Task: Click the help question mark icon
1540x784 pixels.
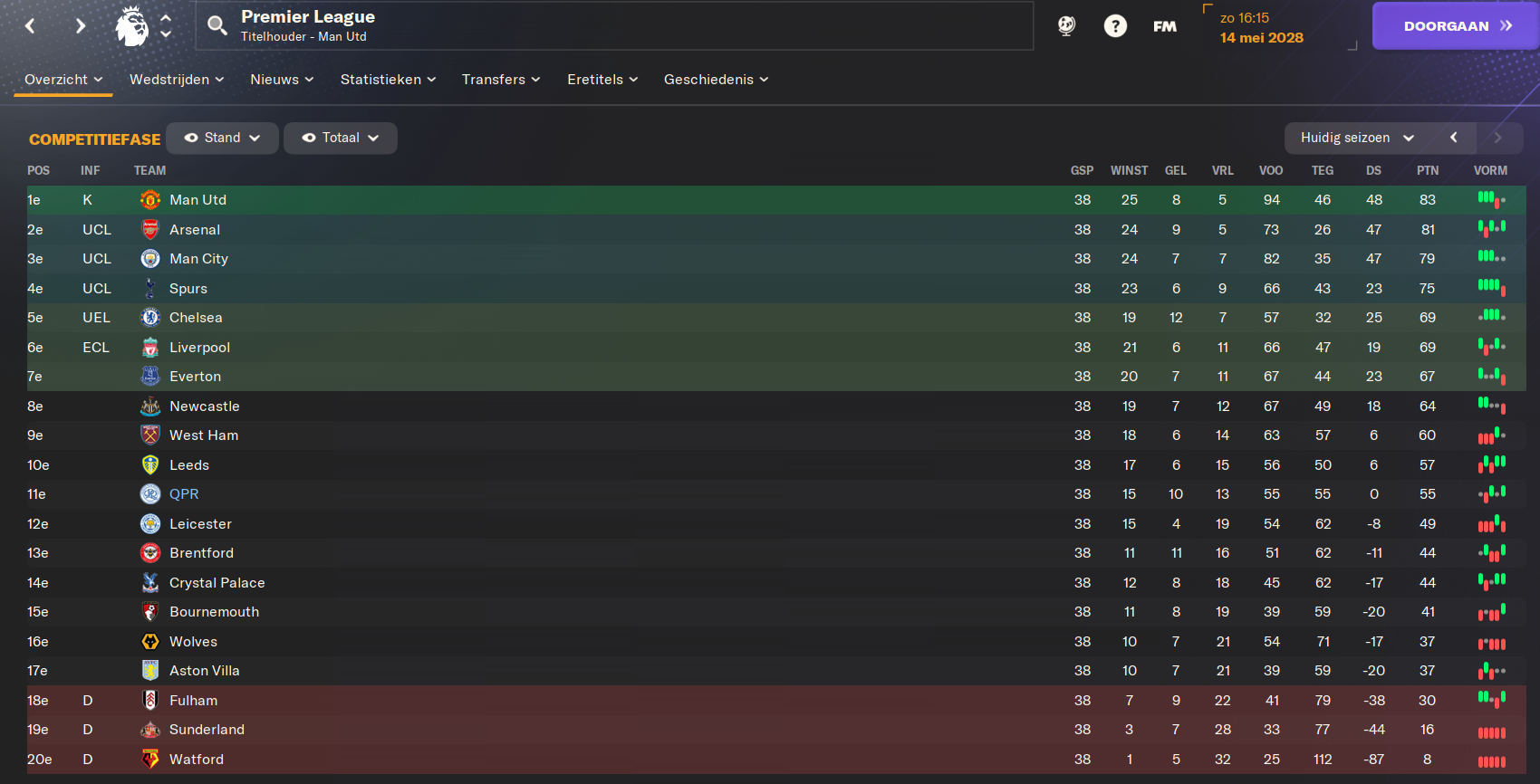Action: (x=1115, y=26)
